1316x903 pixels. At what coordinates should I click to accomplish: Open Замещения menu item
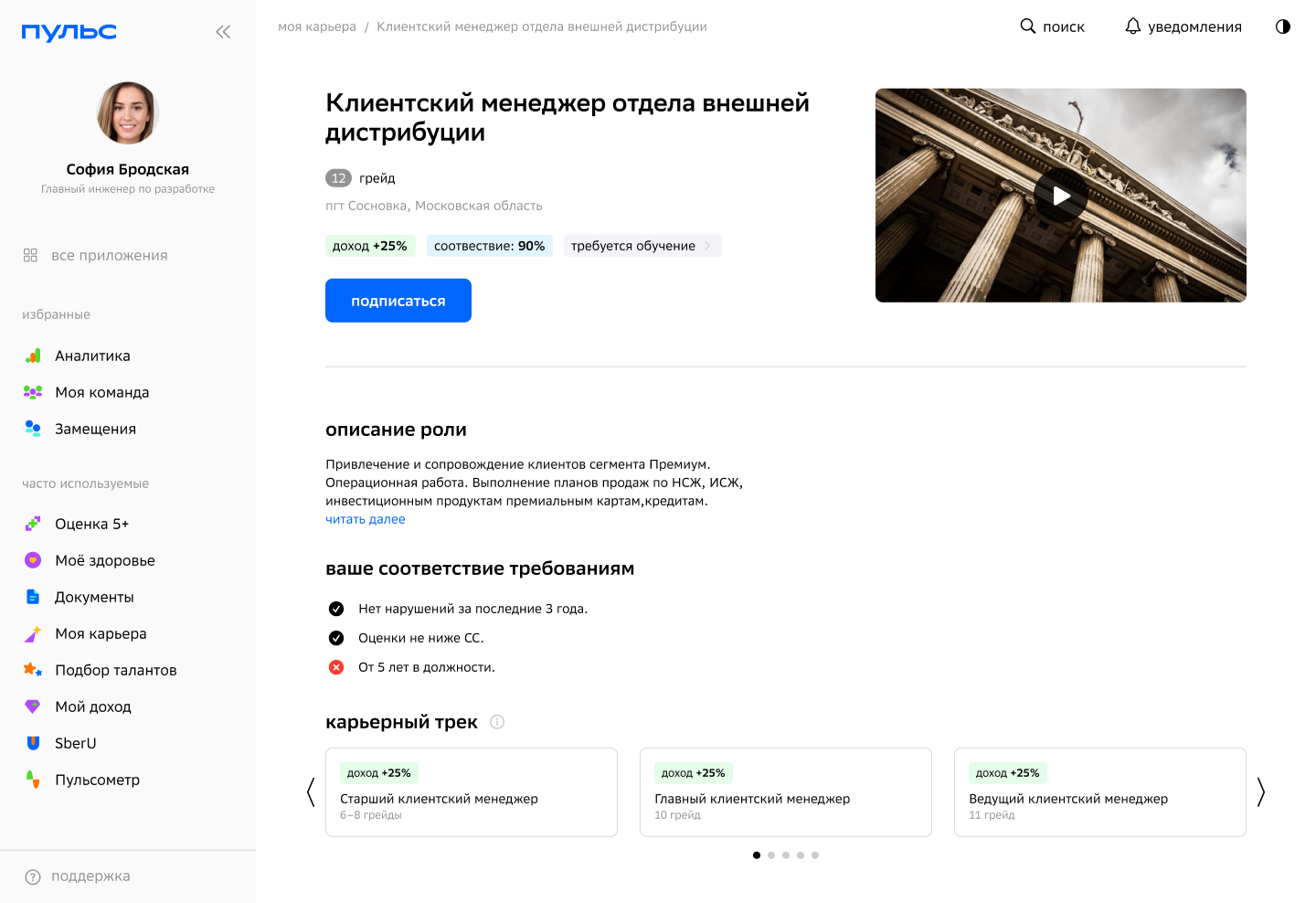point(96,429)
